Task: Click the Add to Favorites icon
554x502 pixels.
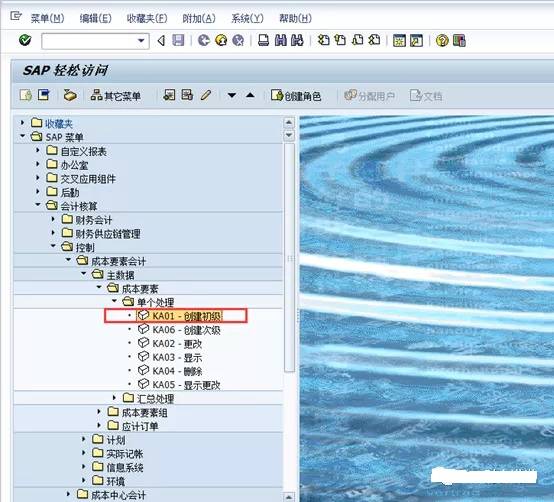Action: [x=169, y=95]
